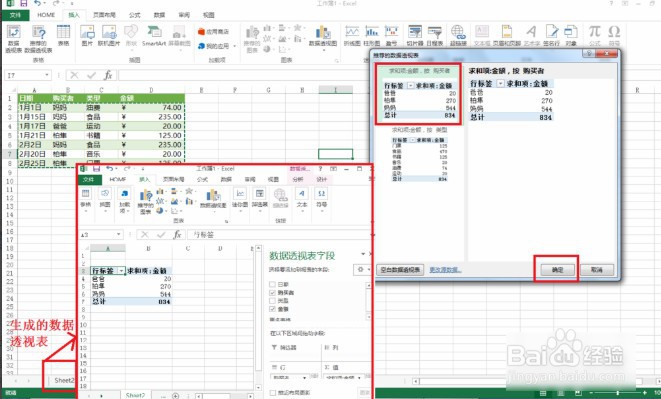
Task: Switch to HOME tab in main window
Action: 46,15
